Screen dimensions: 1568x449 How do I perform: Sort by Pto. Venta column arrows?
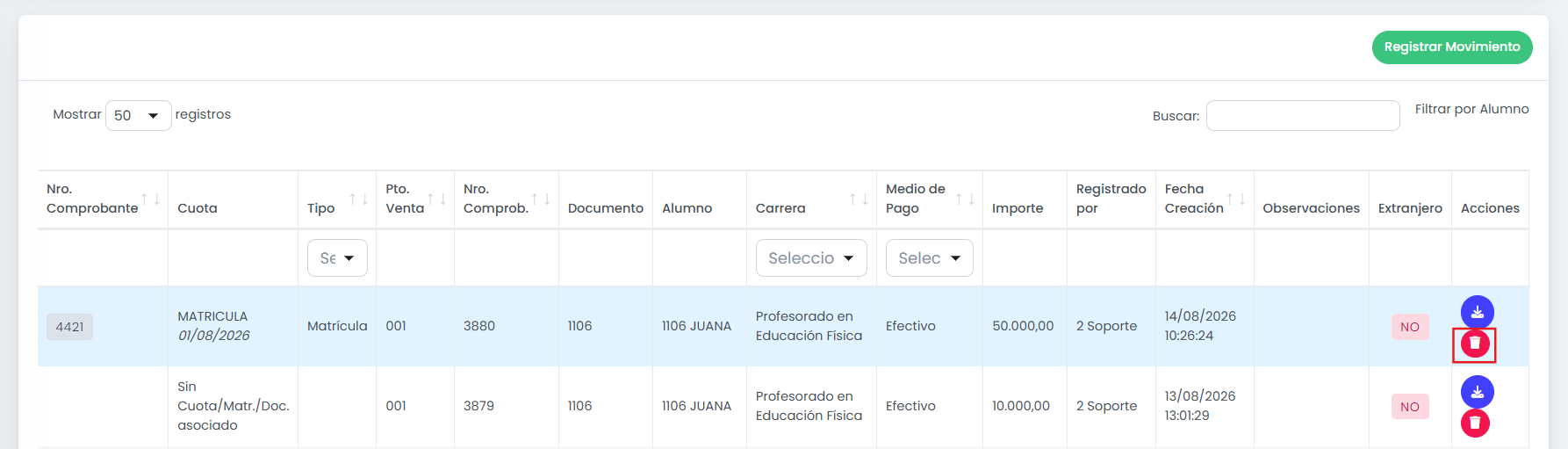click(x=437, y=199)
